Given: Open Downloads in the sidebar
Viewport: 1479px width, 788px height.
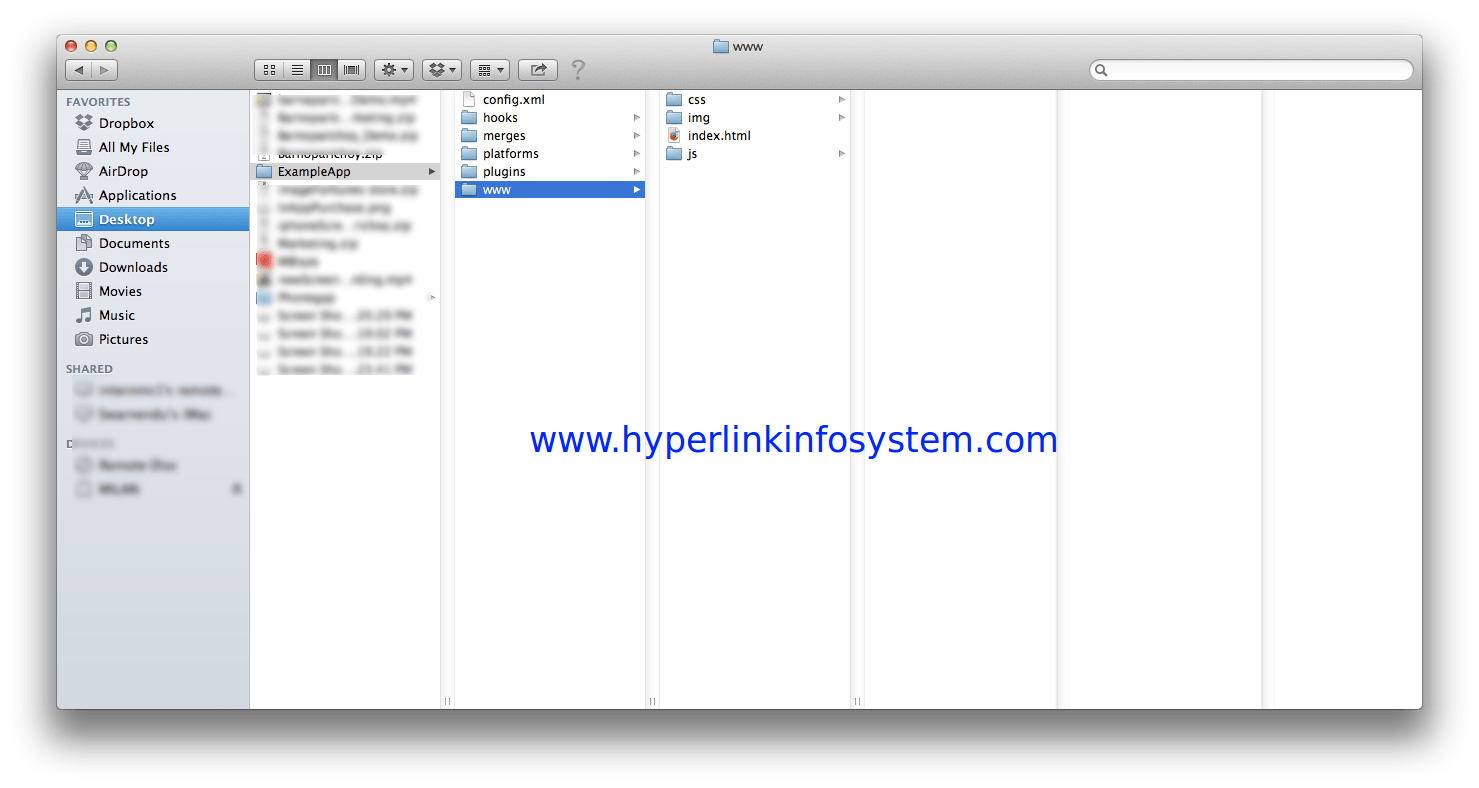Looking at the screenshot, I should coord(153,267).
